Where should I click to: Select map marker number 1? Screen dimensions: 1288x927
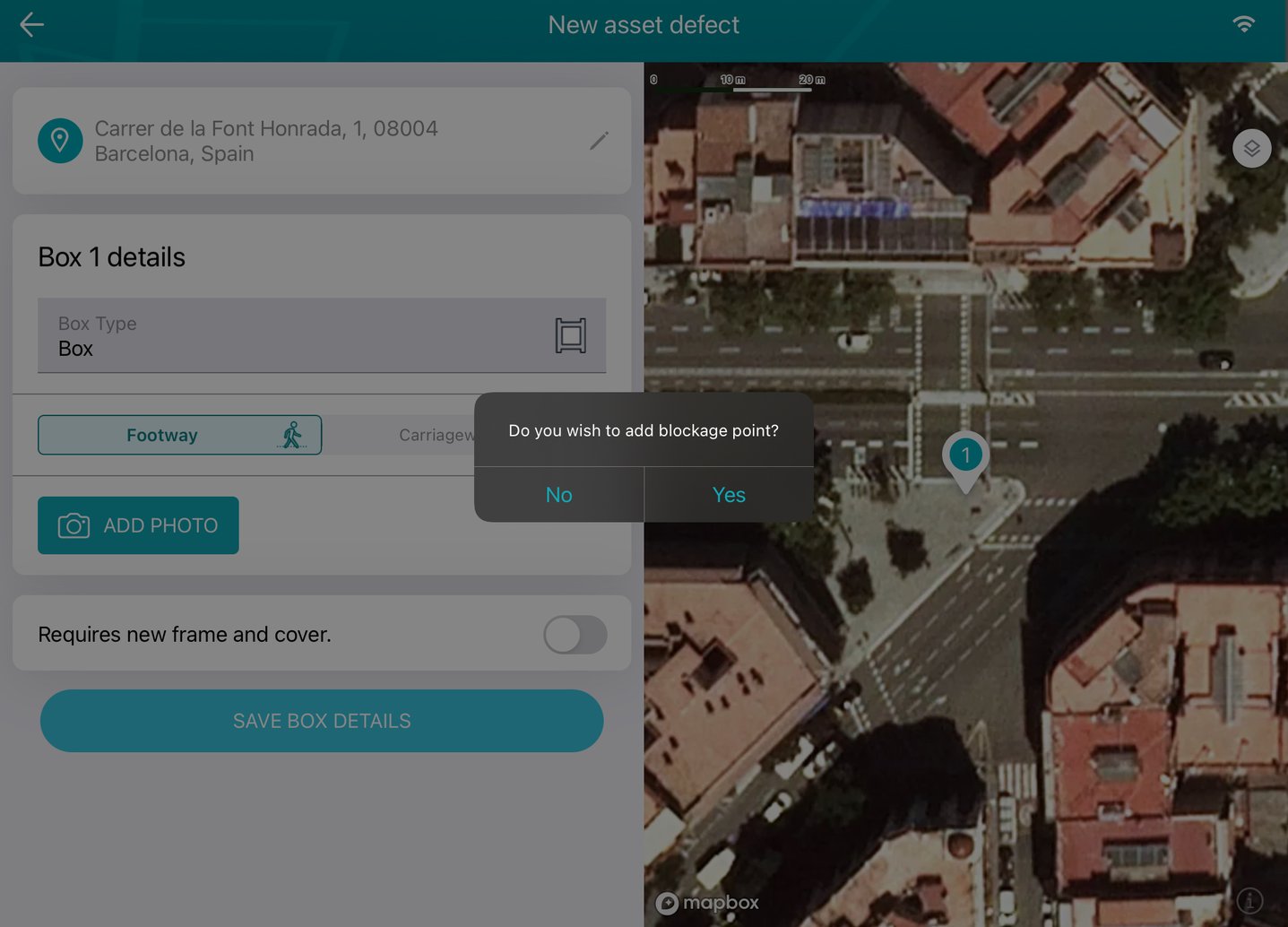coord(965,457)
